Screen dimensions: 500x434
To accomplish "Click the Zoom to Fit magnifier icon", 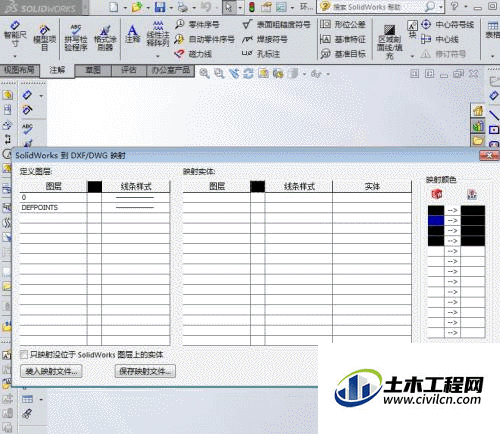I will 204,73.
